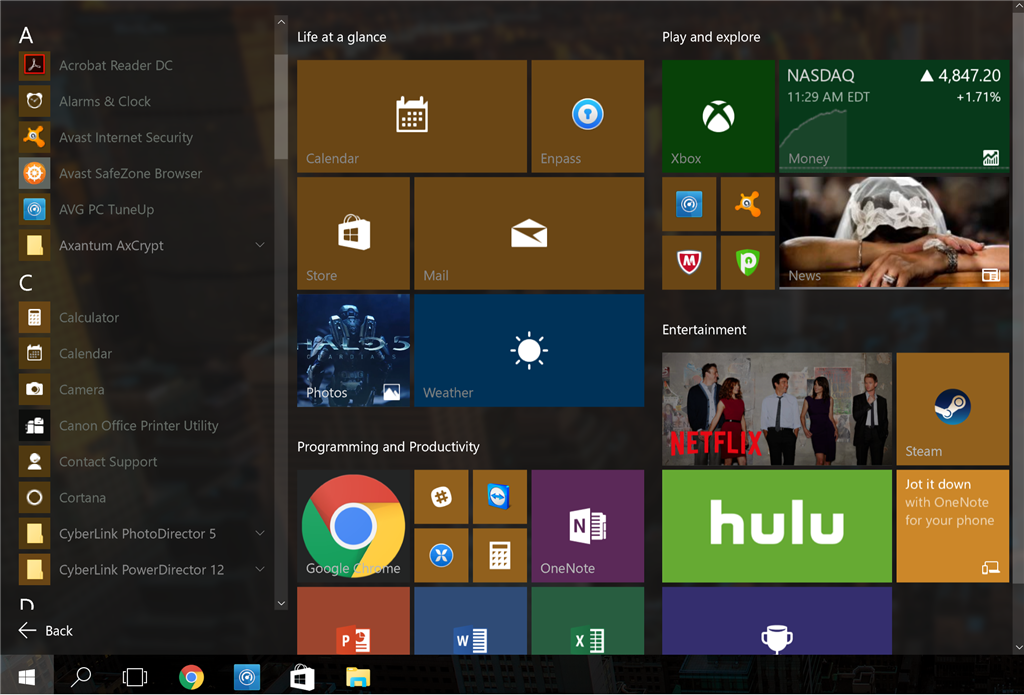
Task: Click app list scrollbar down arrow
Action: pos(281,603)
